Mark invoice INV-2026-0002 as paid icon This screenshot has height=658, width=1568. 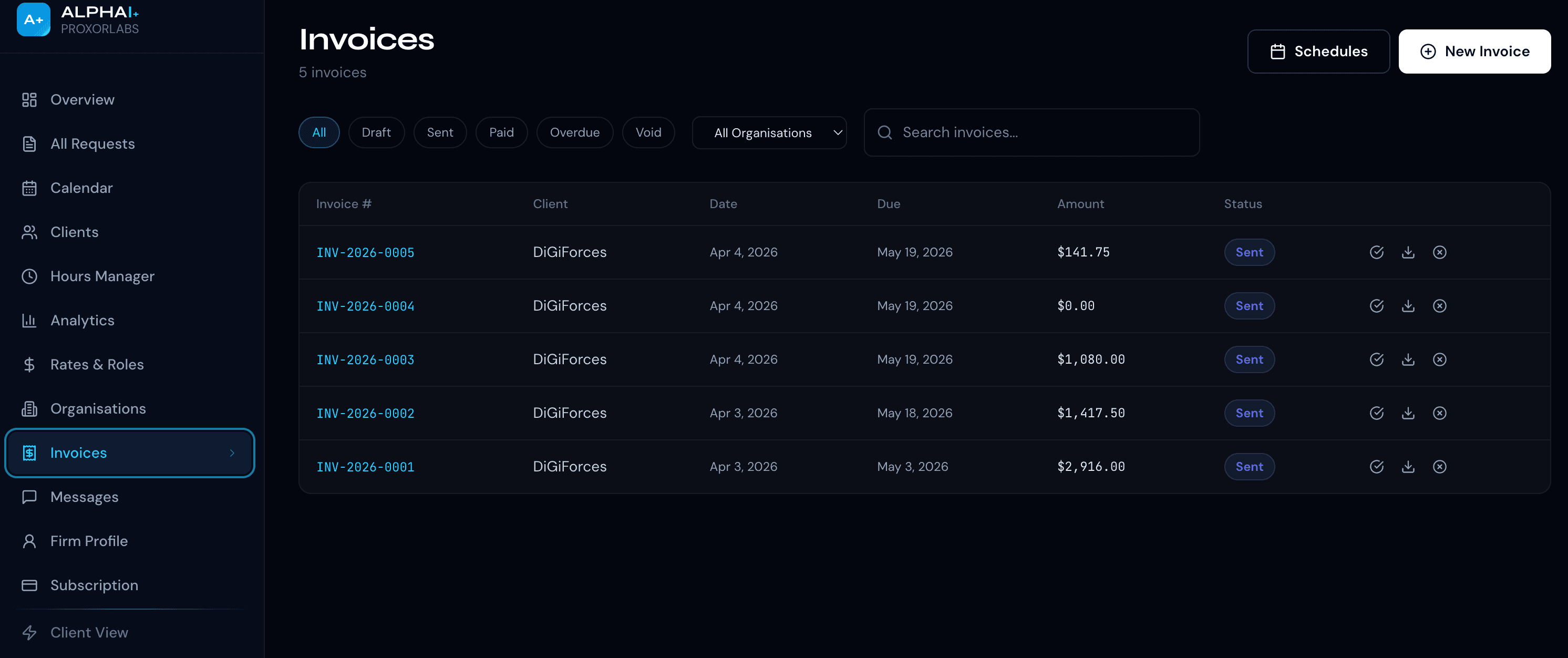pos(1376,413)
